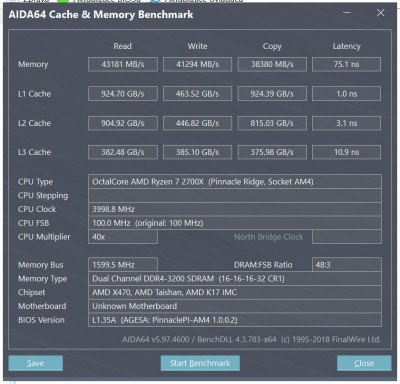The height and width of the screenshot is (384, 400).
Task: Click the empty CPU Stepping field
Action: (235, 196)
